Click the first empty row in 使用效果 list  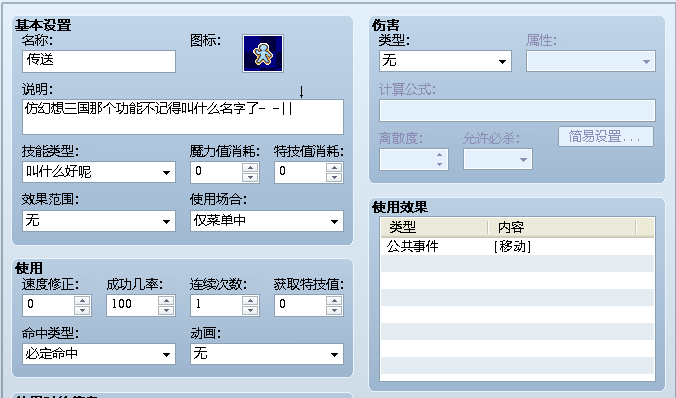(517, 263)
